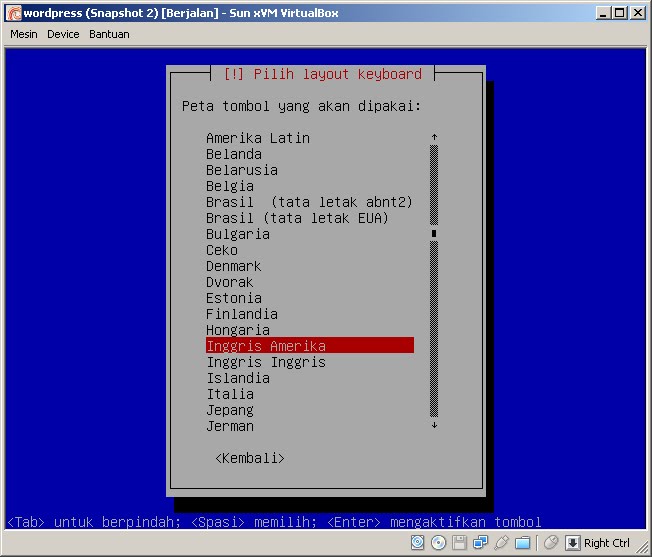Click the scrollbar up arrow
The image size is (652, 557).
pos(434,137)
